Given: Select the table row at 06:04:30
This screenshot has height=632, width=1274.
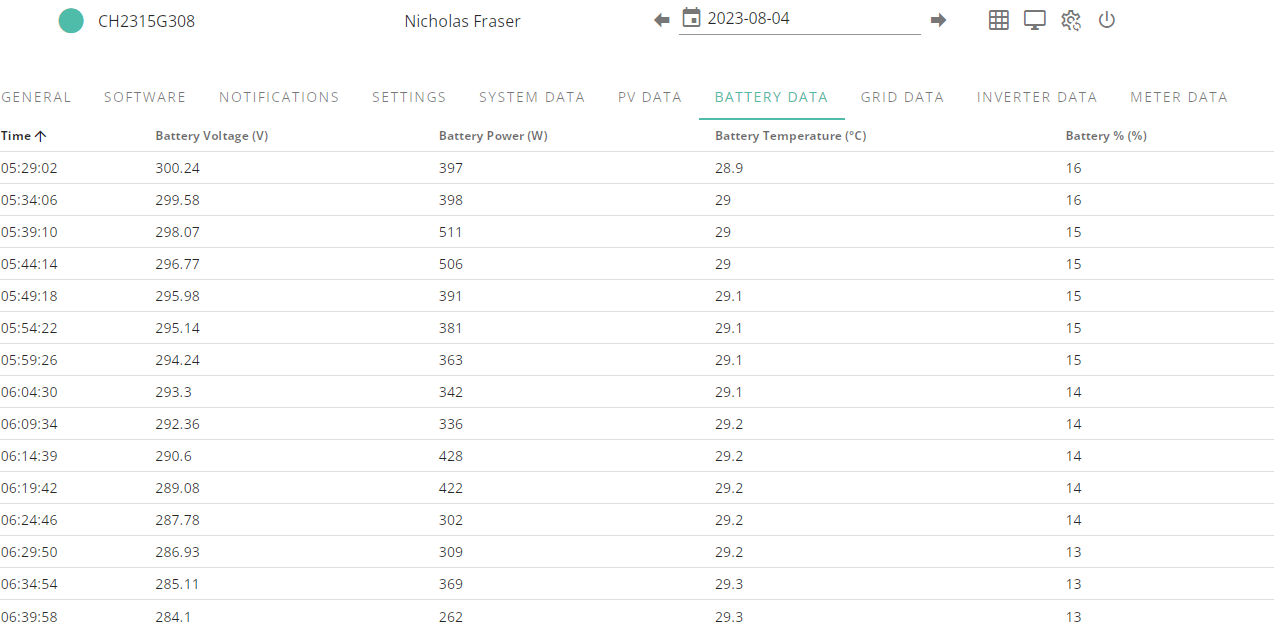Looking at the screenshot, I should 637,392.
